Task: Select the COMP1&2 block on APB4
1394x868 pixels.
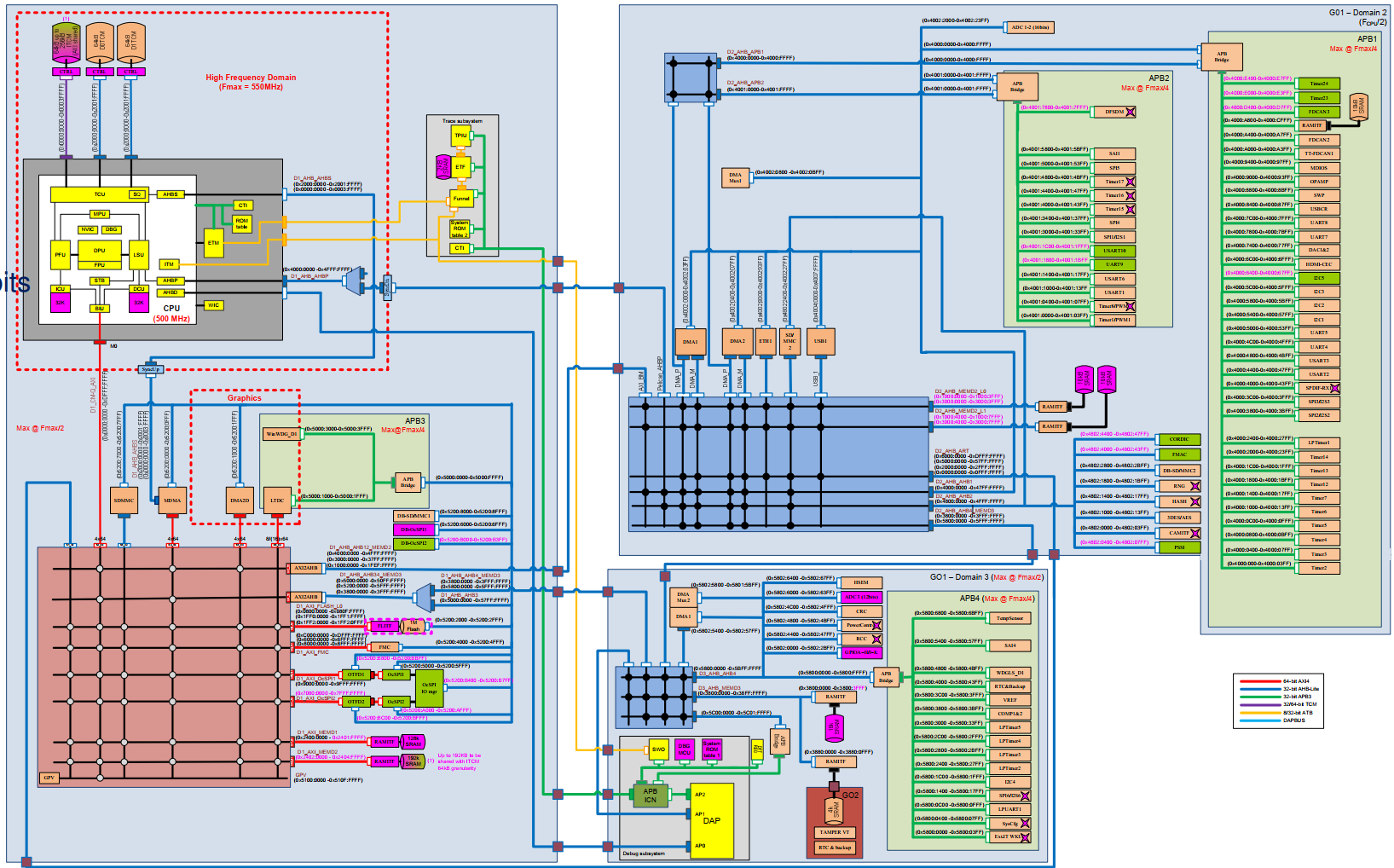Action: tap(1010, 714)
